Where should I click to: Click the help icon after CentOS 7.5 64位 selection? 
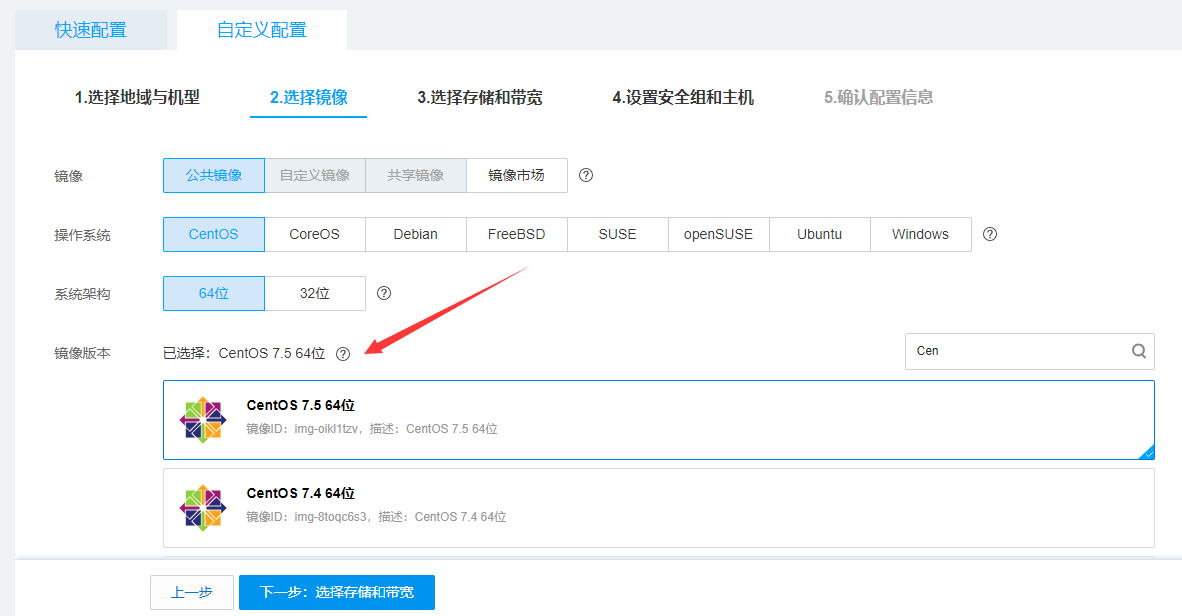(343, 353)
